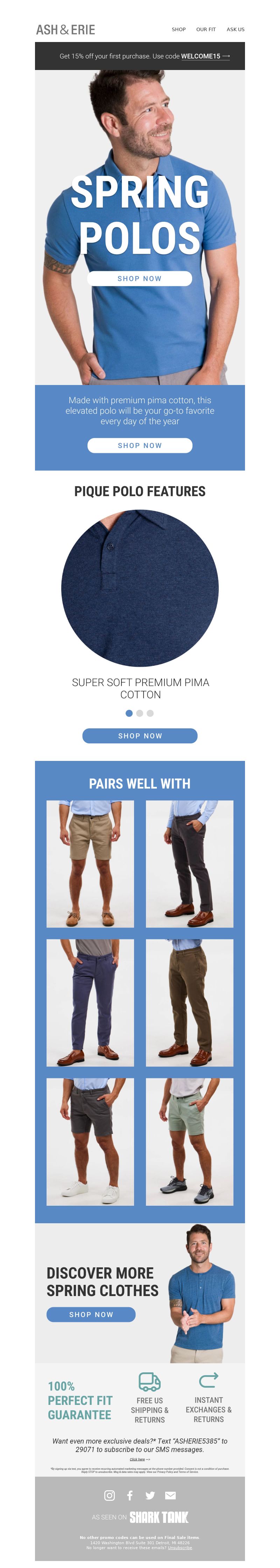Click the Ash & Erie logo
Viewport: 280px width, 1568px height.
(66, 29)
